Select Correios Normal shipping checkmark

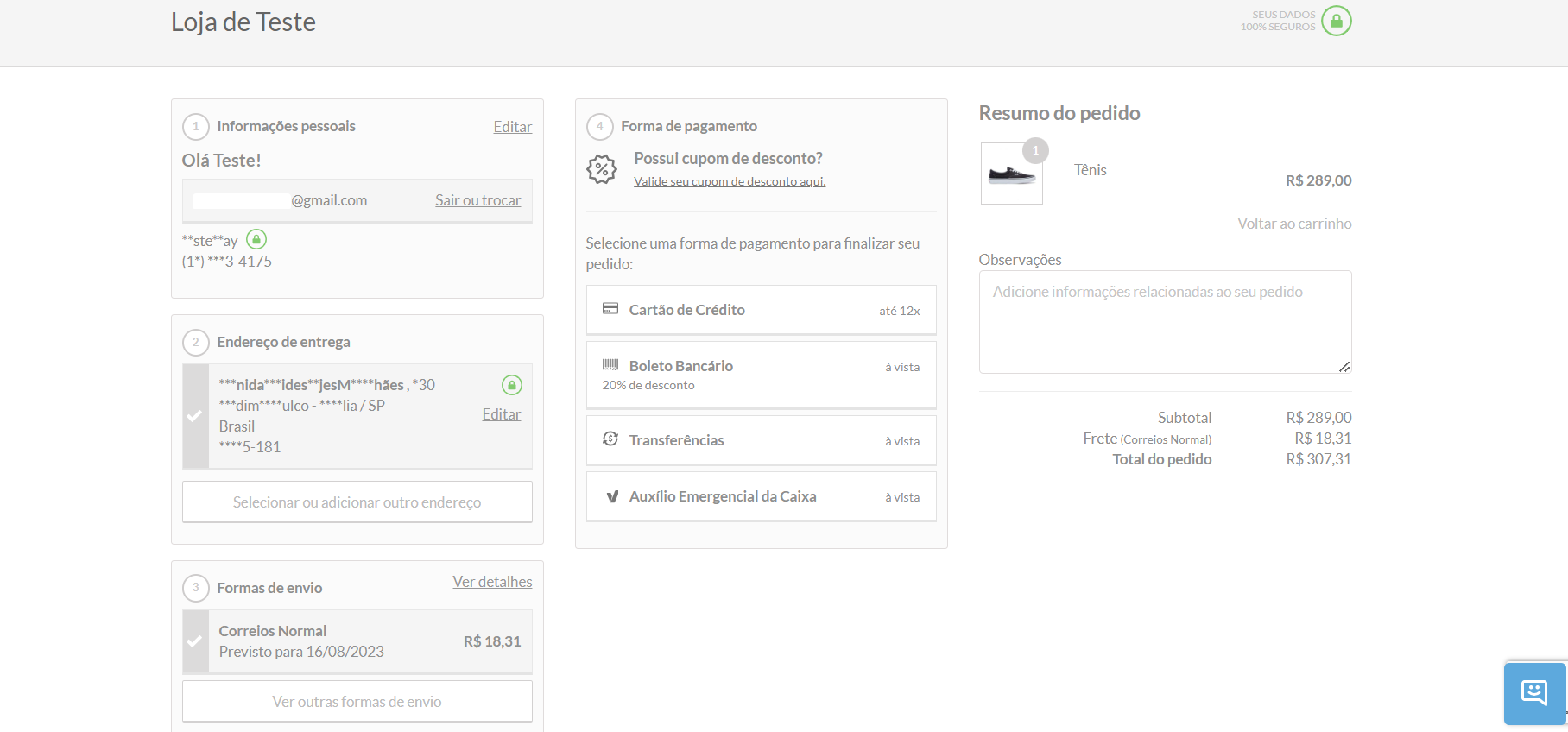[x=195, y=641]
